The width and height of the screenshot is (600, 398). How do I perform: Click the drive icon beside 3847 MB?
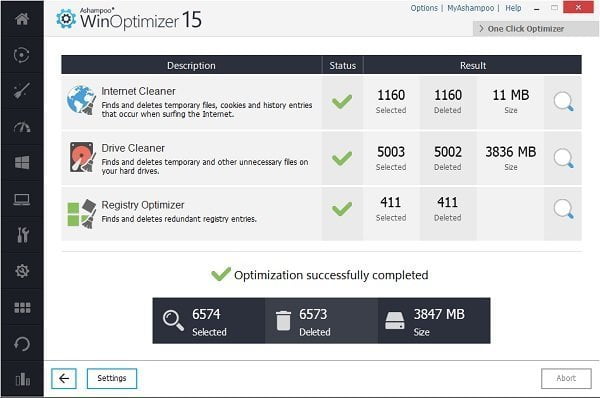[x=395, y=321]
